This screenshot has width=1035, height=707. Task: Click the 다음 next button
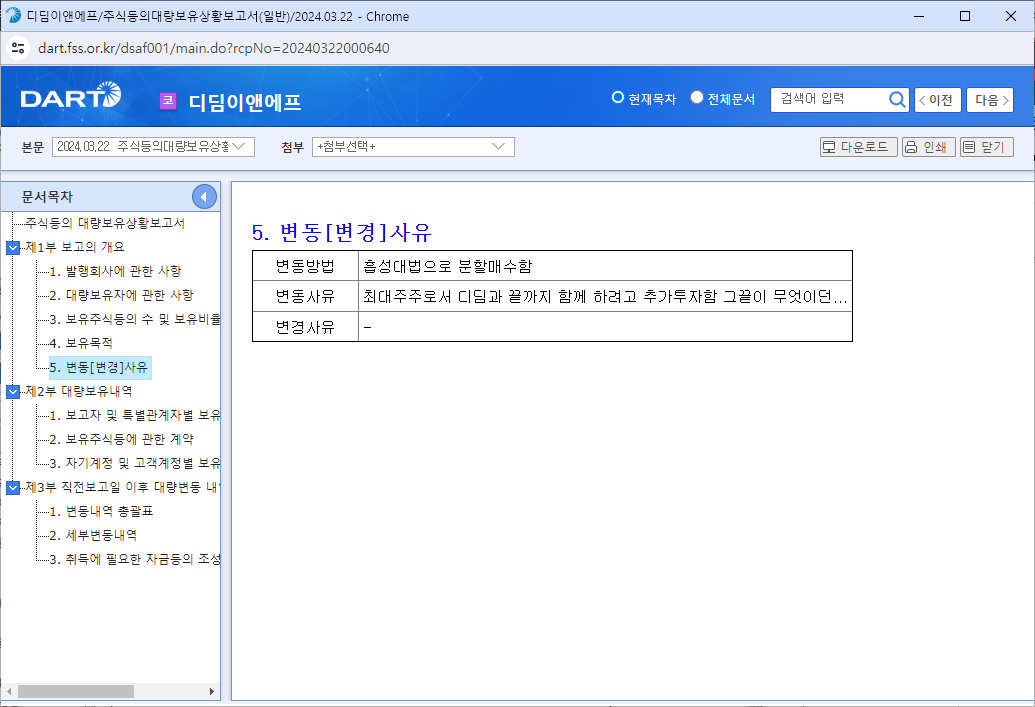coord(989,100)
